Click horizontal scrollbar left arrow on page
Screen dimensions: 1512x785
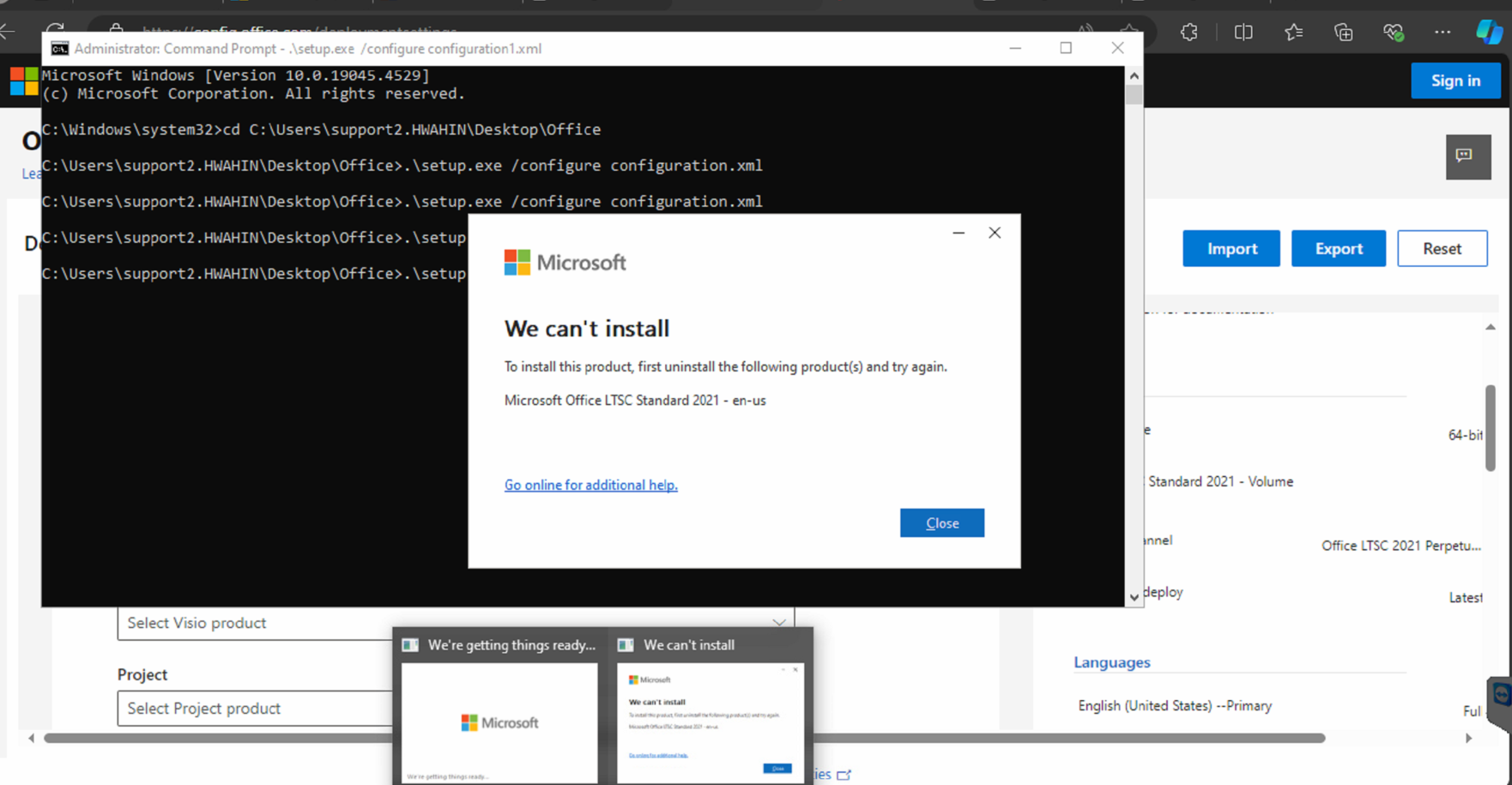[32, 738]
